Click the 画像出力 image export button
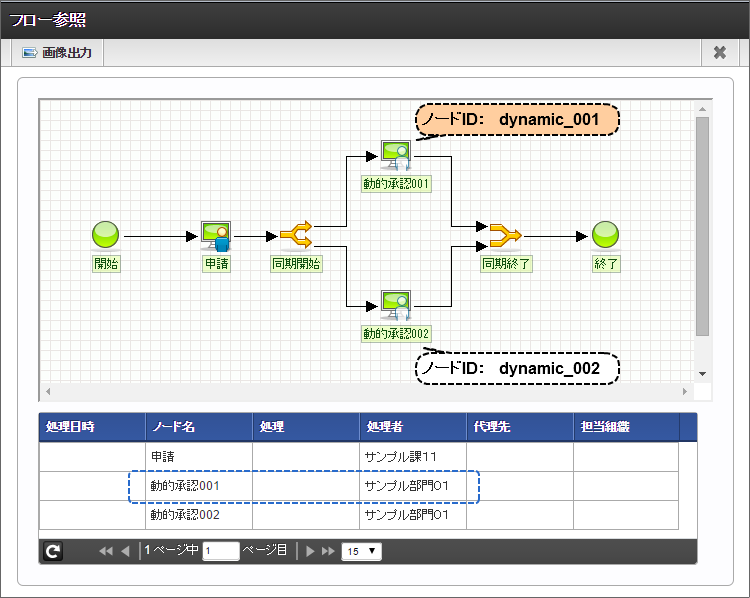The image size is (750, 598). coord(57,53)
